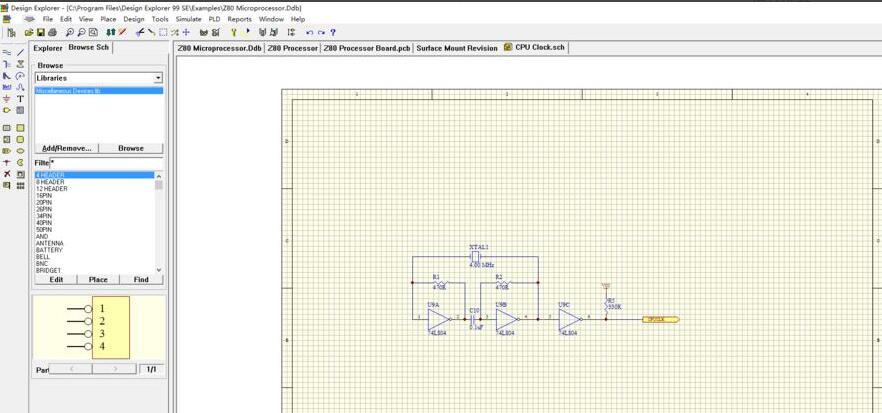882x413 pixels.
Task: Switch to the Z80 Processor Board.pcb tab
Action: 367,48
